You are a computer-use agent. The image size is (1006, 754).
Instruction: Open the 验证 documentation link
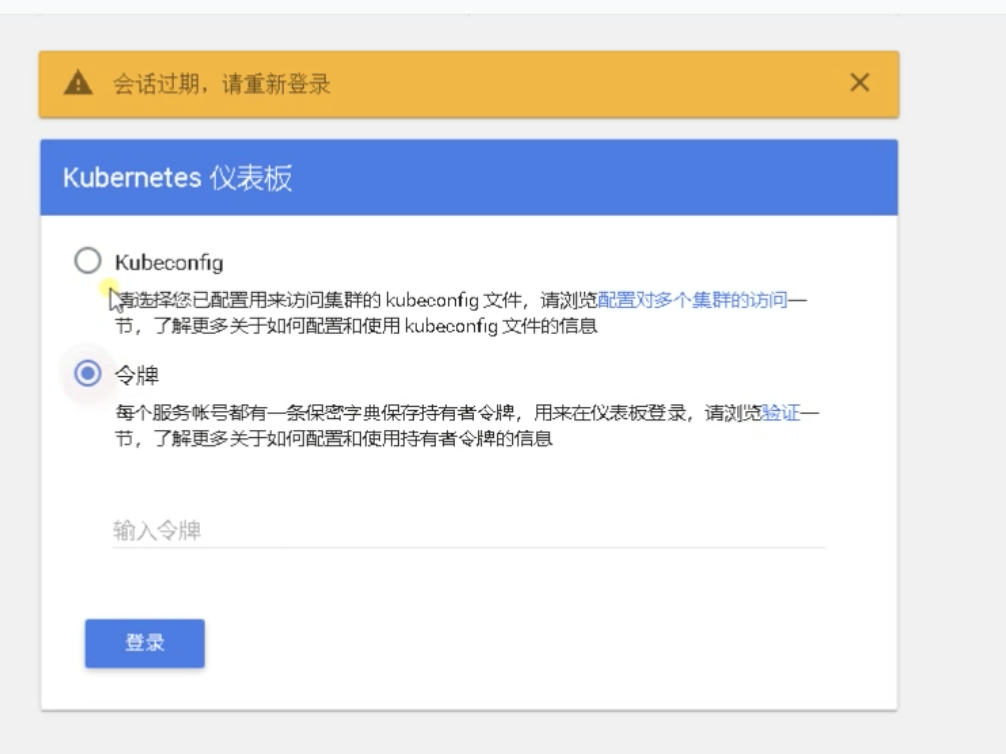781,413
